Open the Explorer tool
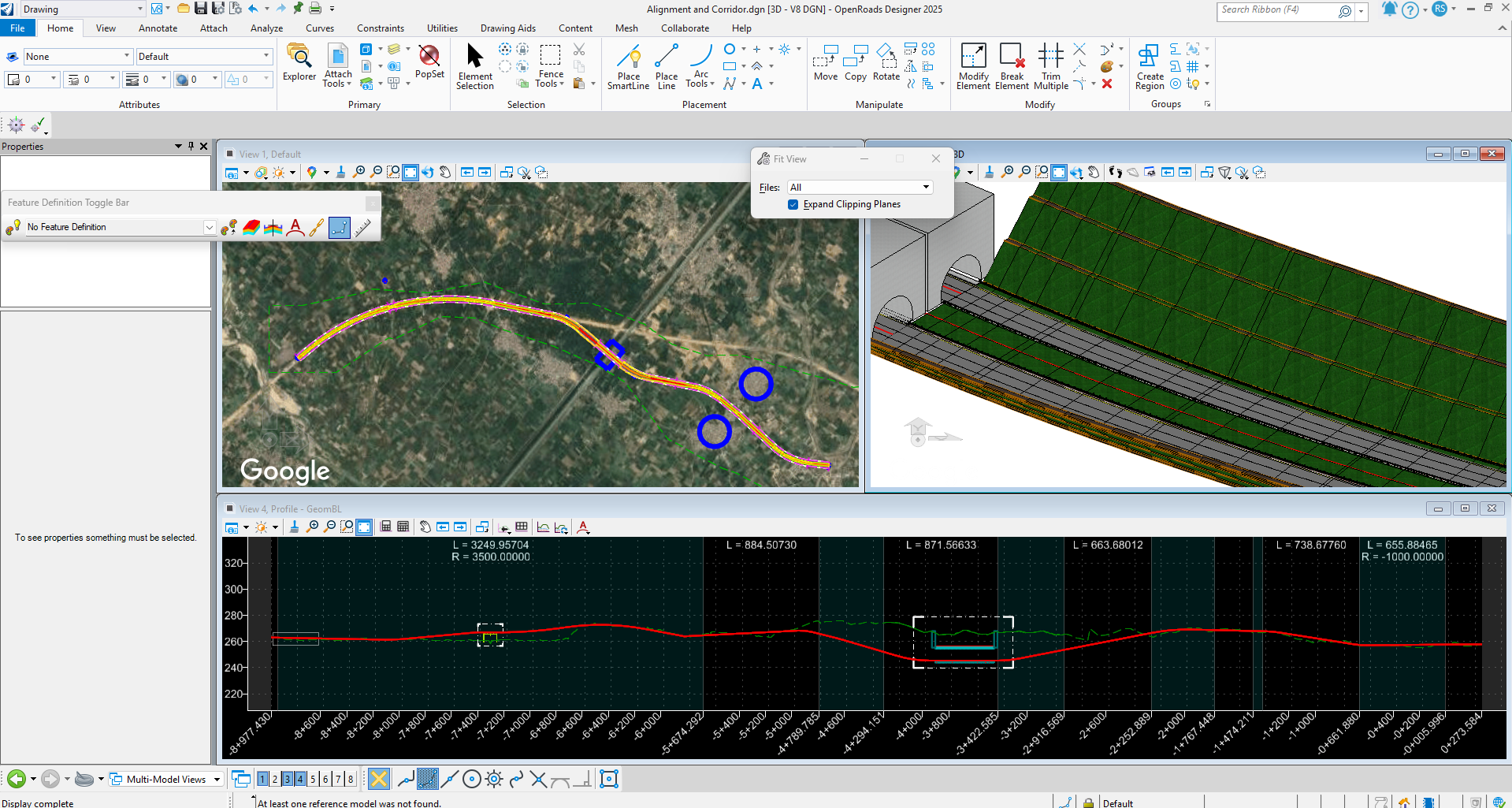The image size is (1512, 808). pos(299,63)
